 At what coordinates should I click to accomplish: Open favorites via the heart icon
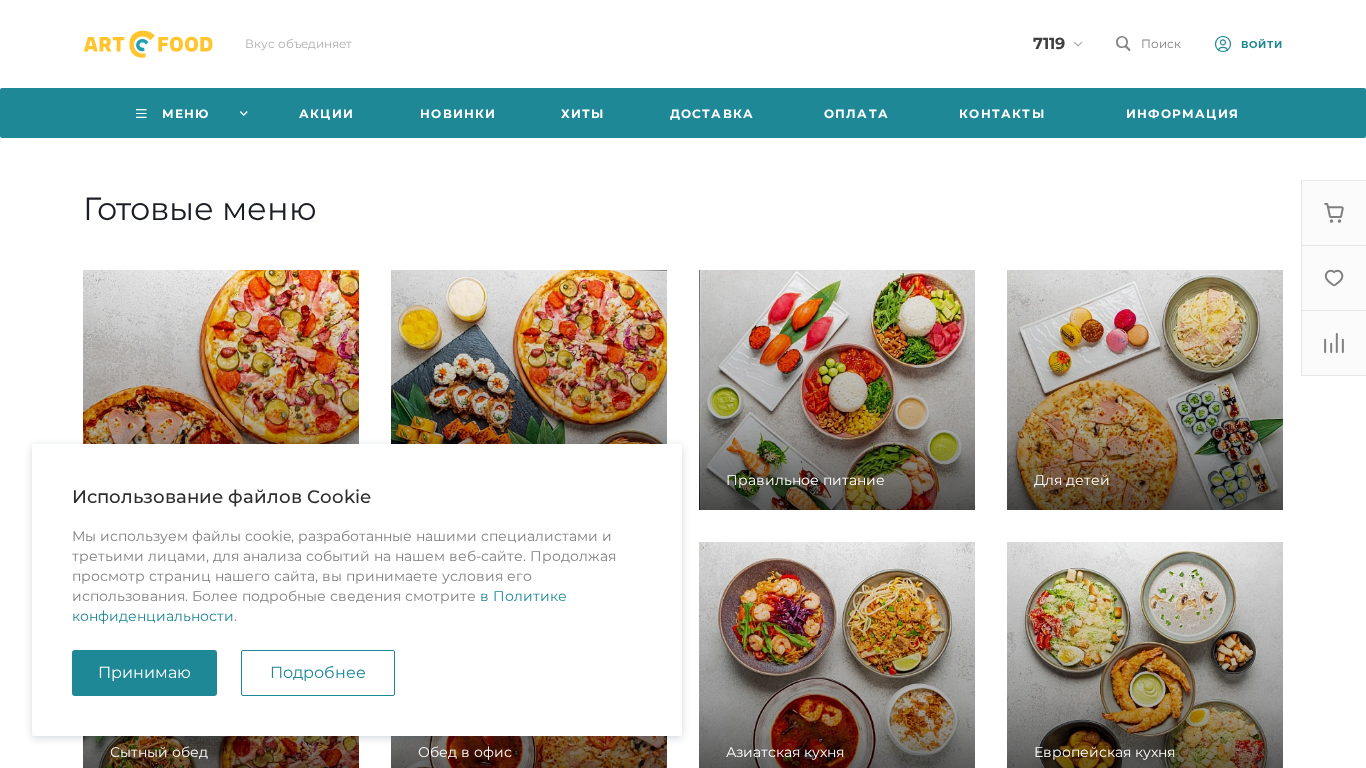1334,278
